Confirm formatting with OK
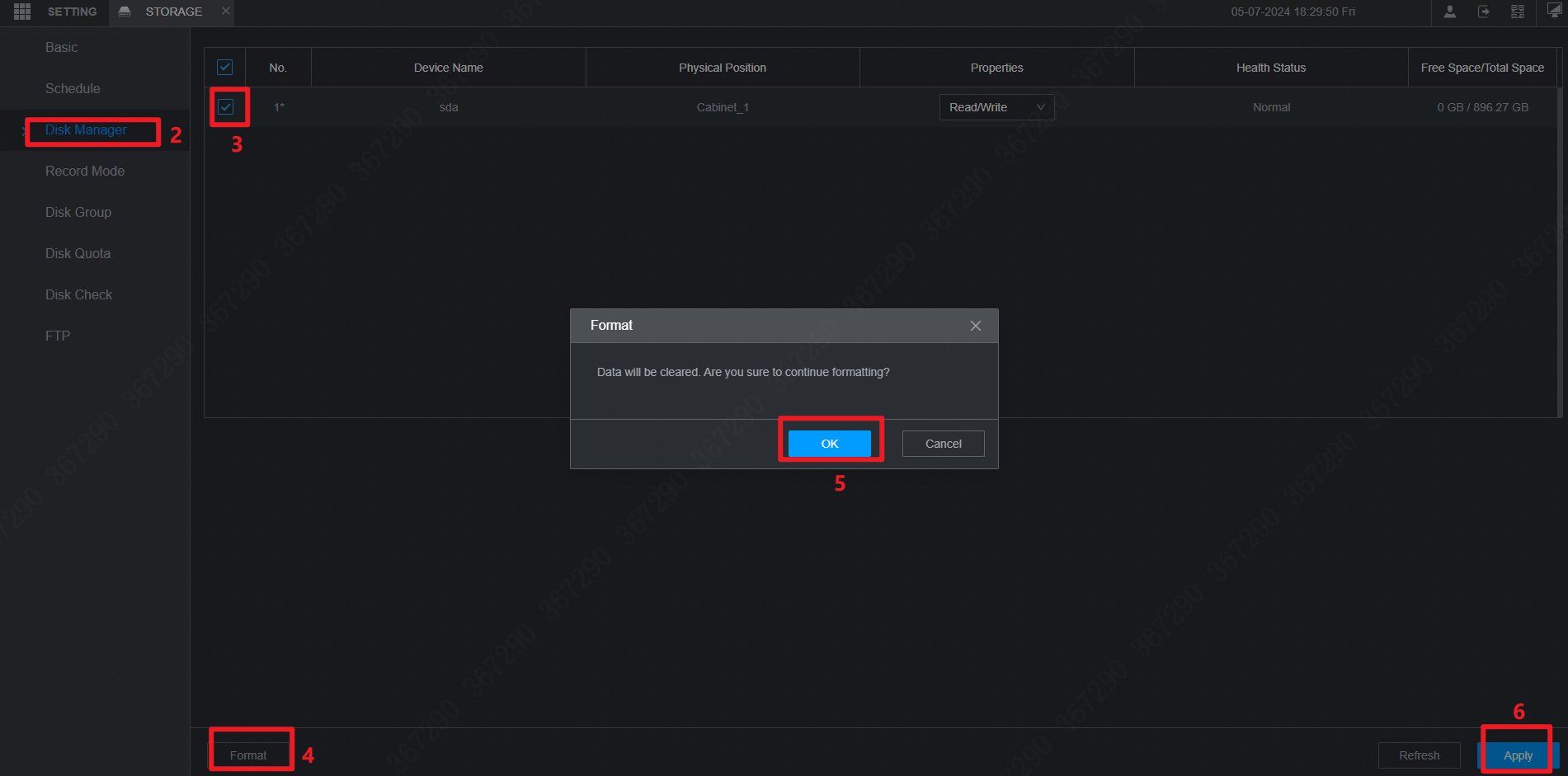This screenshot has width=1568, height=776. pyautogui.click(x=830, y=444)
